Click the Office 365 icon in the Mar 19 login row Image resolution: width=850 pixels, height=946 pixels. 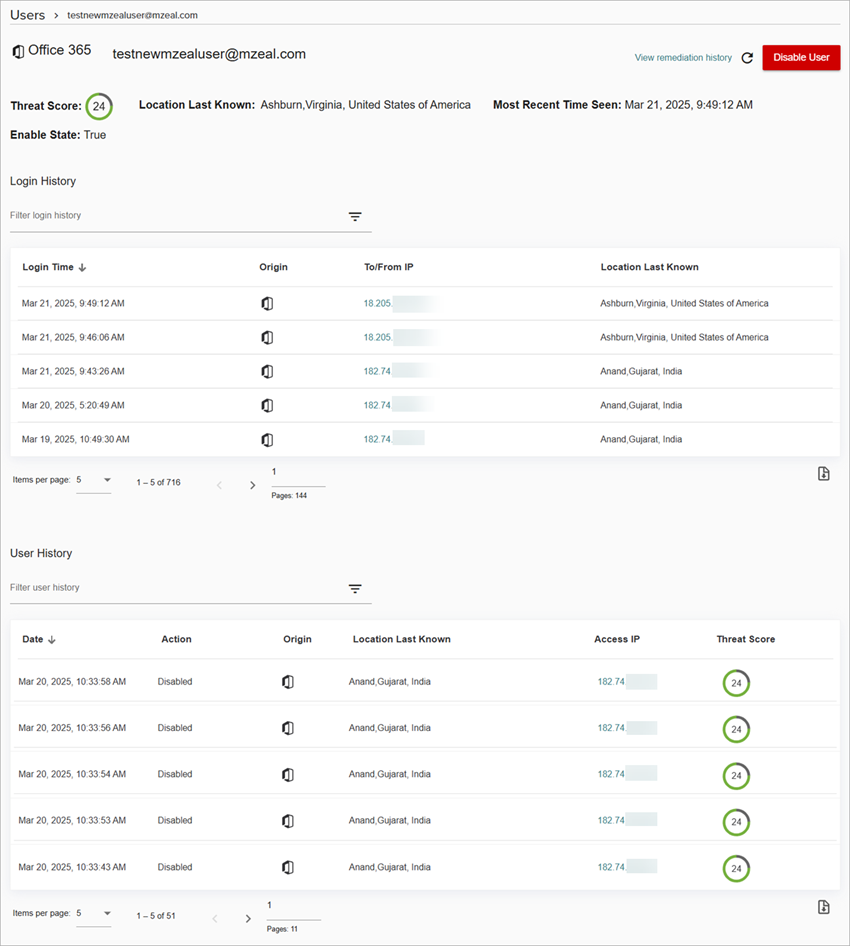(x=267, y=439)
